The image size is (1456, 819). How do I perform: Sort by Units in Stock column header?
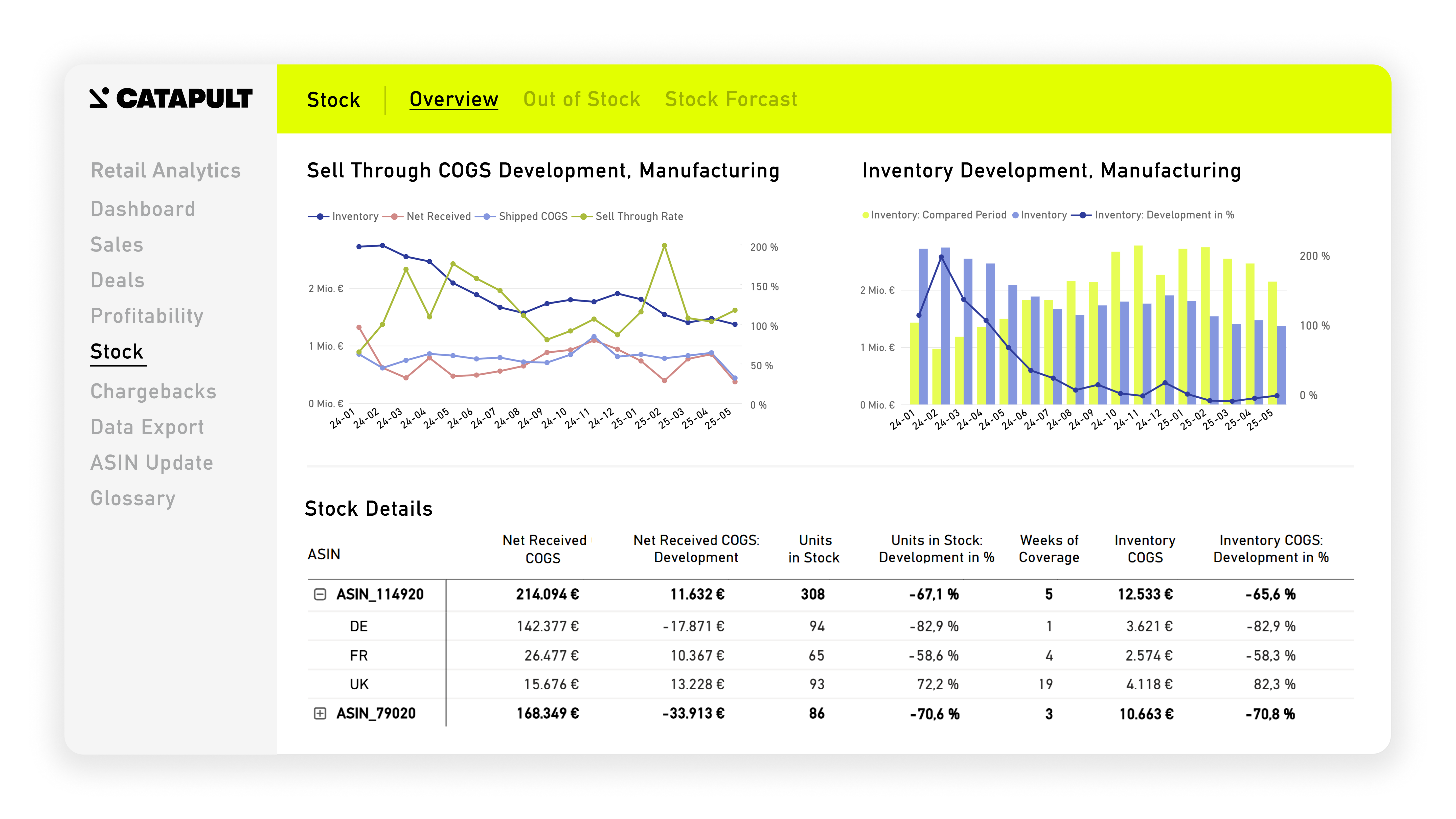(814, 548)
